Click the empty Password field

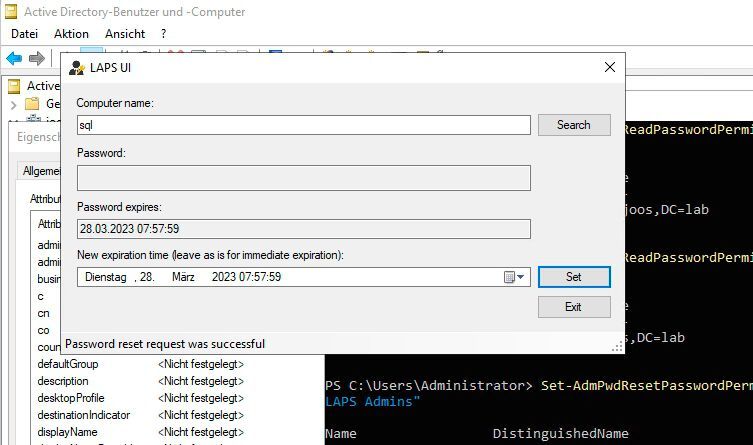coord(304,178)
